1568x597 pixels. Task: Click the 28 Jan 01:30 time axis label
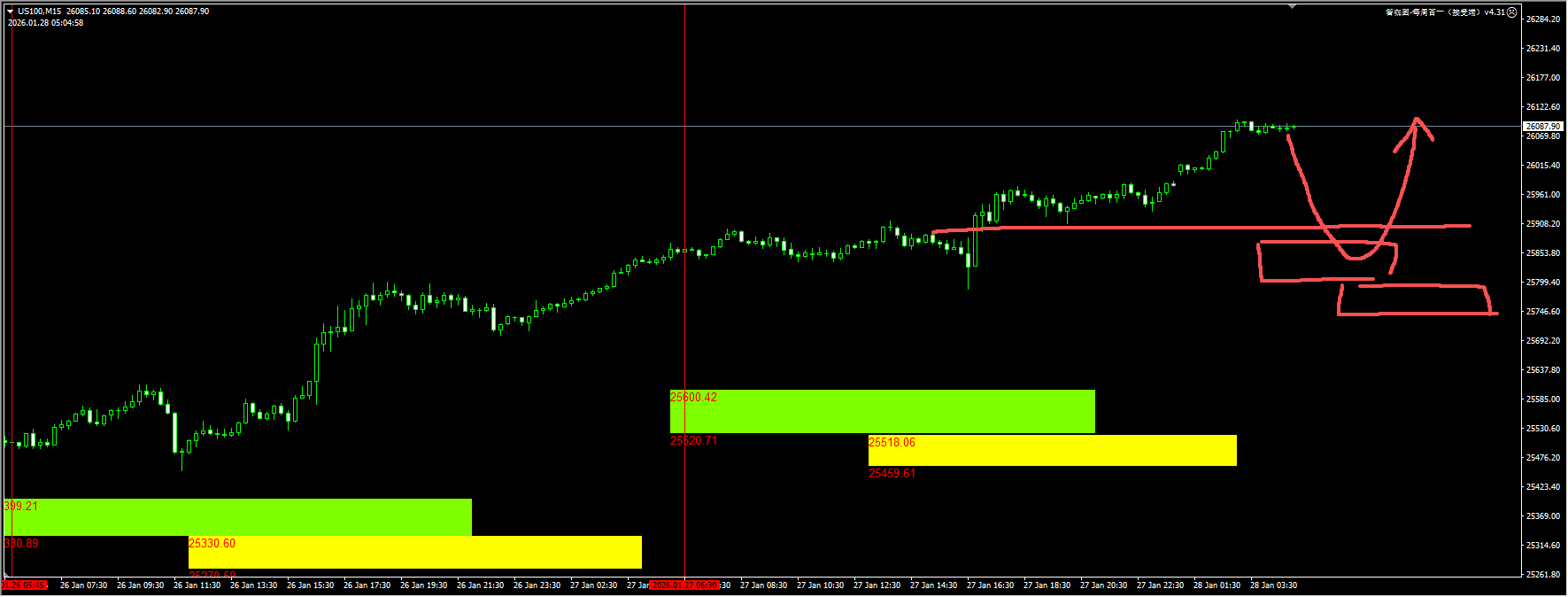click(1216, 585)
